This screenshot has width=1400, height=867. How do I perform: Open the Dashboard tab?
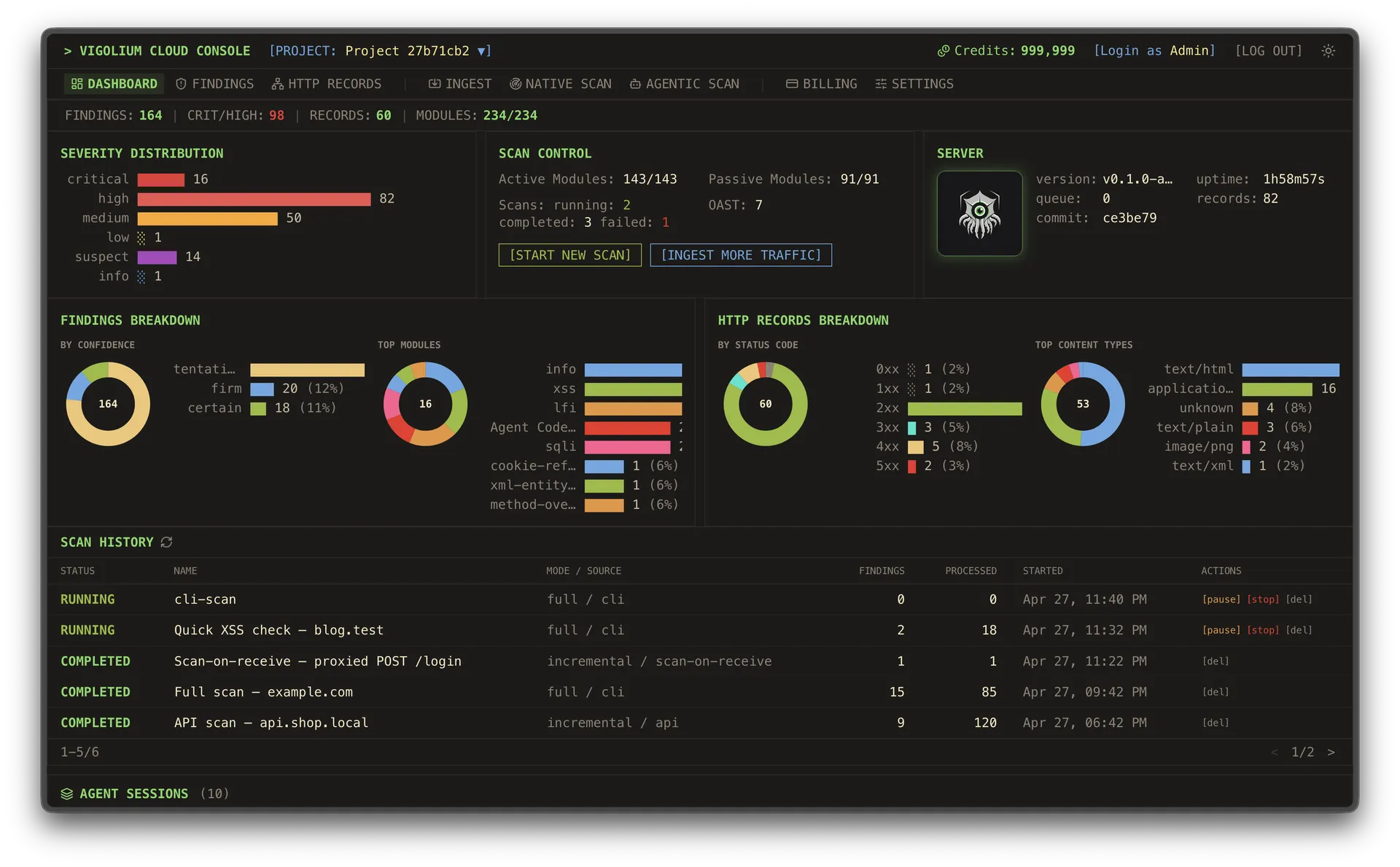(114, 84)
